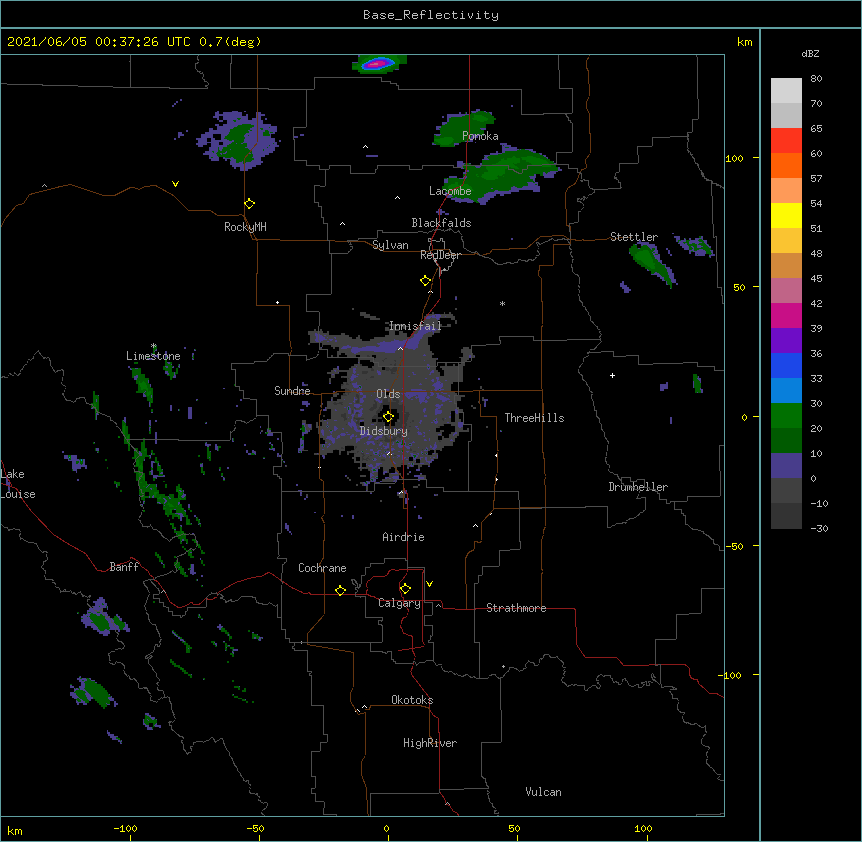Select the -50 tick label on right axis

click(734, 546)
